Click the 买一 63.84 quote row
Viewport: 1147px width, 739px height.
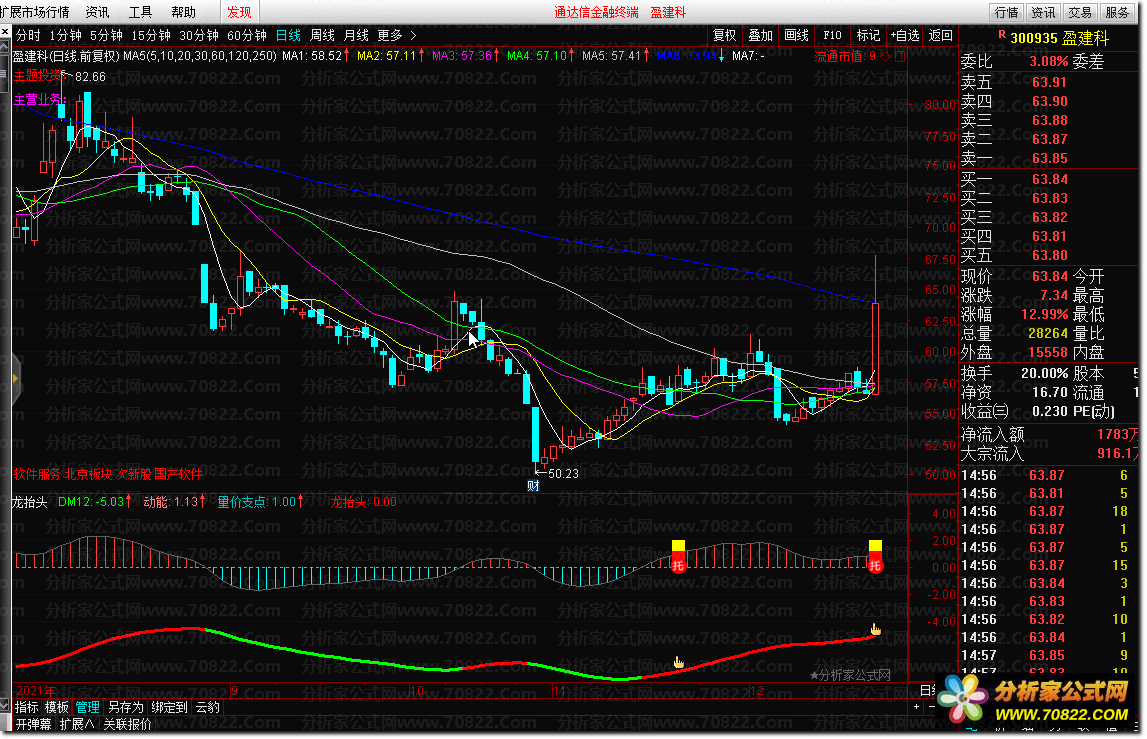click(x=1050, y=179)
